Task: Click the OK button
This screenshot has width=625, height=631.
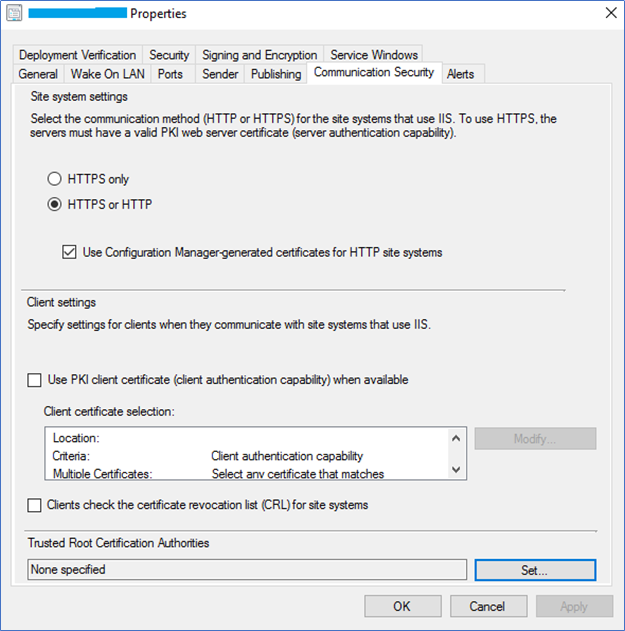Action: click(402, 606)
